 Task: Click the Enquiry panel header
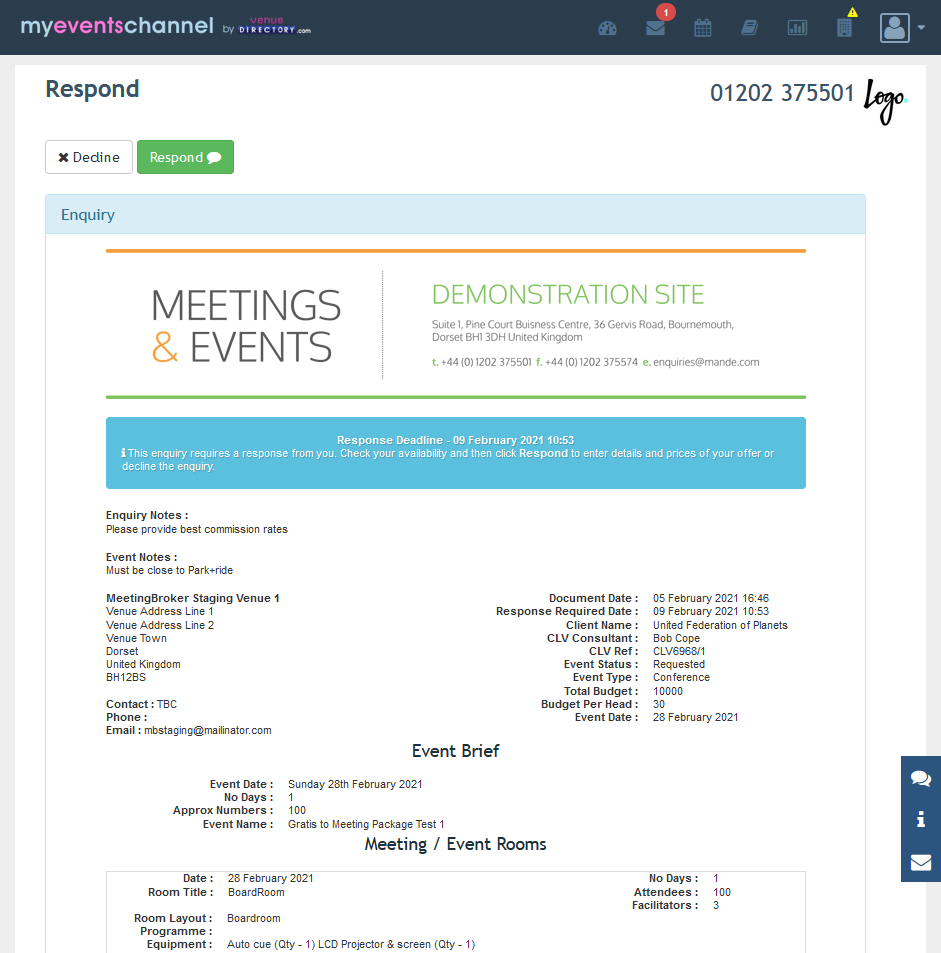point(455,215)
